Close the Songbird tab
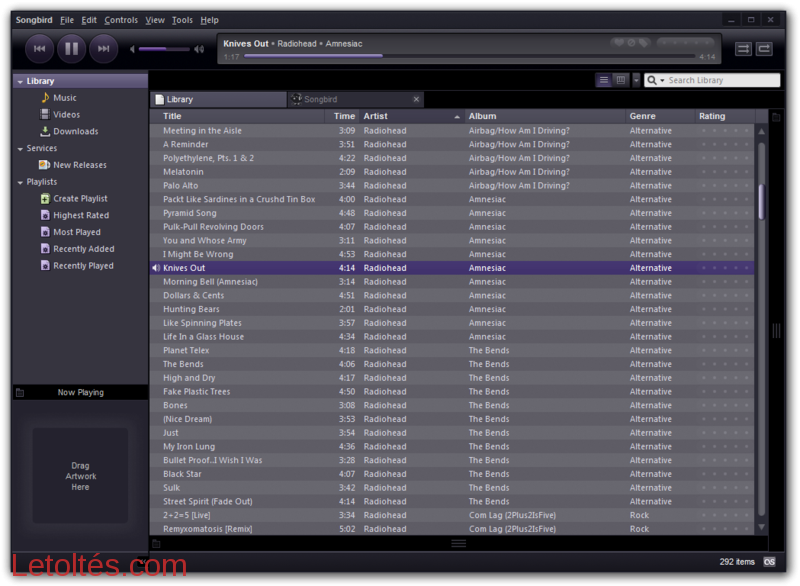Viewport: 800px width, 586px height. click(x=416, y=99)
